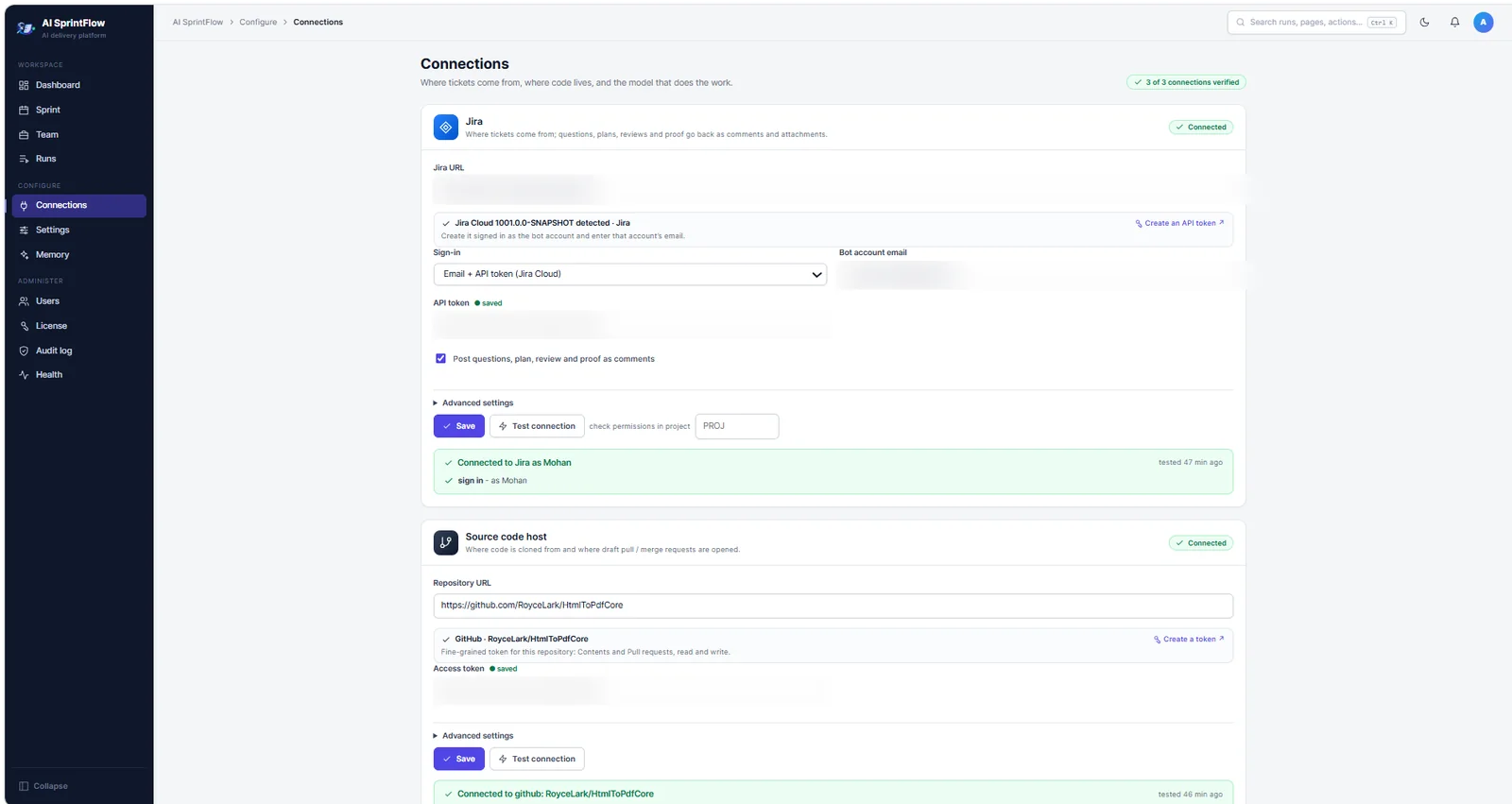Click the tested 46 min ago label
The width and height of the screenshot is (1512, 804).
click(1191, 795)
